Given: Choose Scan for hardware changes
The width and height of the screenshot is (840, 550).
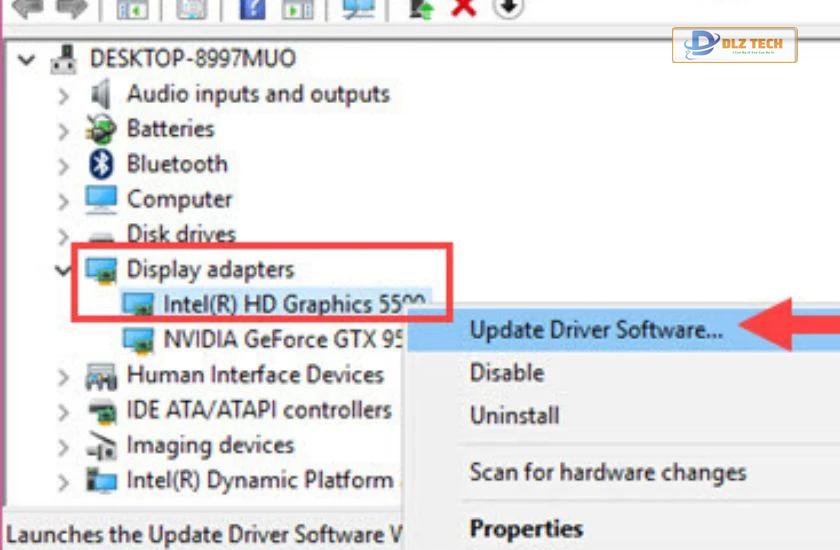Looking at the screenshot, I should click(608, 472).
